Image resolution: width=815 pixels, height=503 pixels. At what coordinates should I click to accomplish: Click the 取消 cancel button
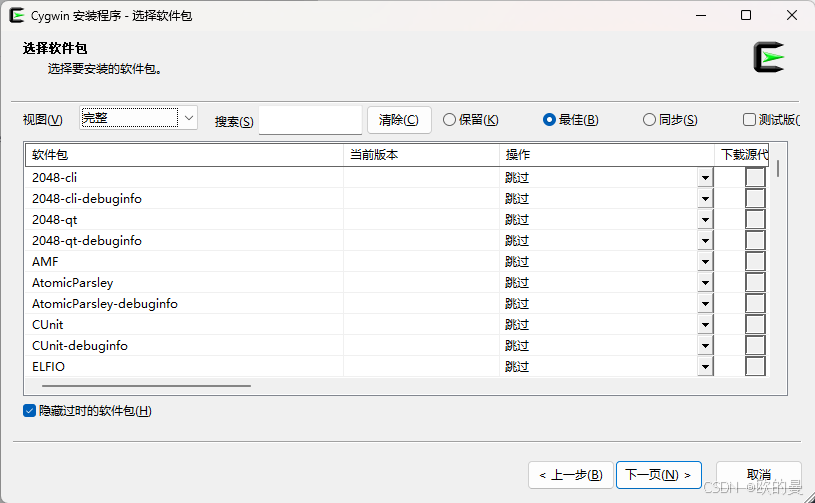click(758, 475)
